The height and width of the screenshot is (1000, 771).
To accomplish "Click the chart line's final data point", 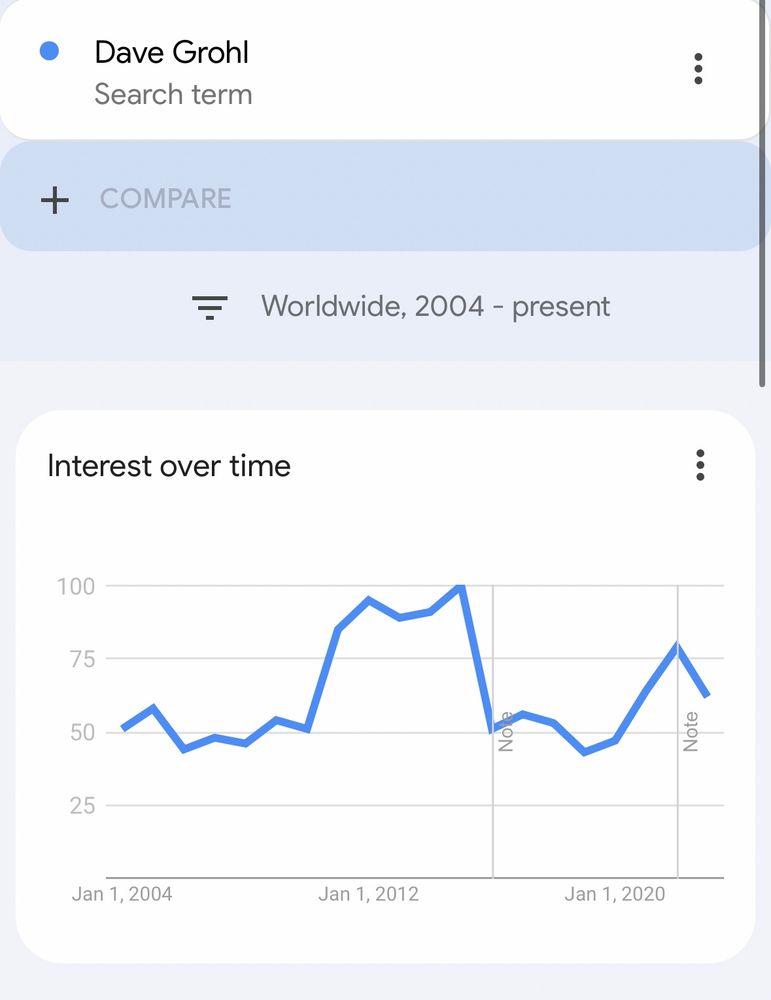I will pyautogui.click(x=707, y=696).
